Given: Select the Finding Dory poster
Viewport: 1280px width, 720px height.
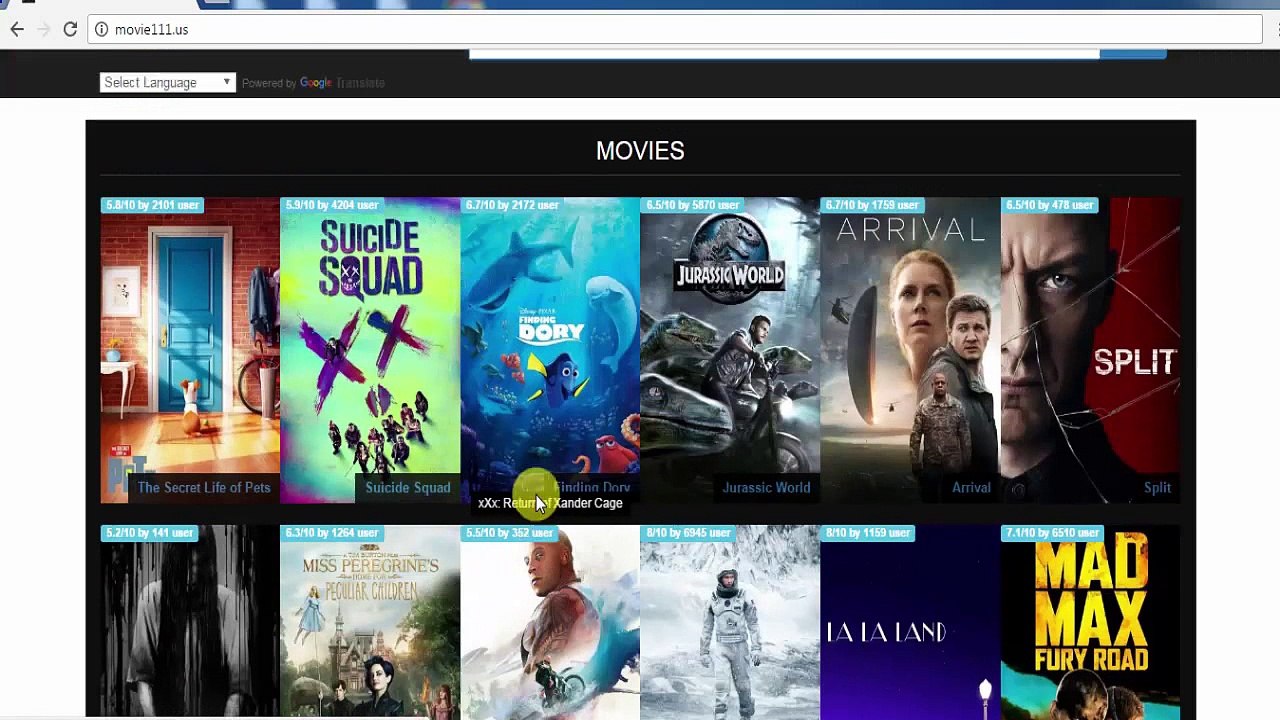Looking at the screenshot, I should point(550,350).
